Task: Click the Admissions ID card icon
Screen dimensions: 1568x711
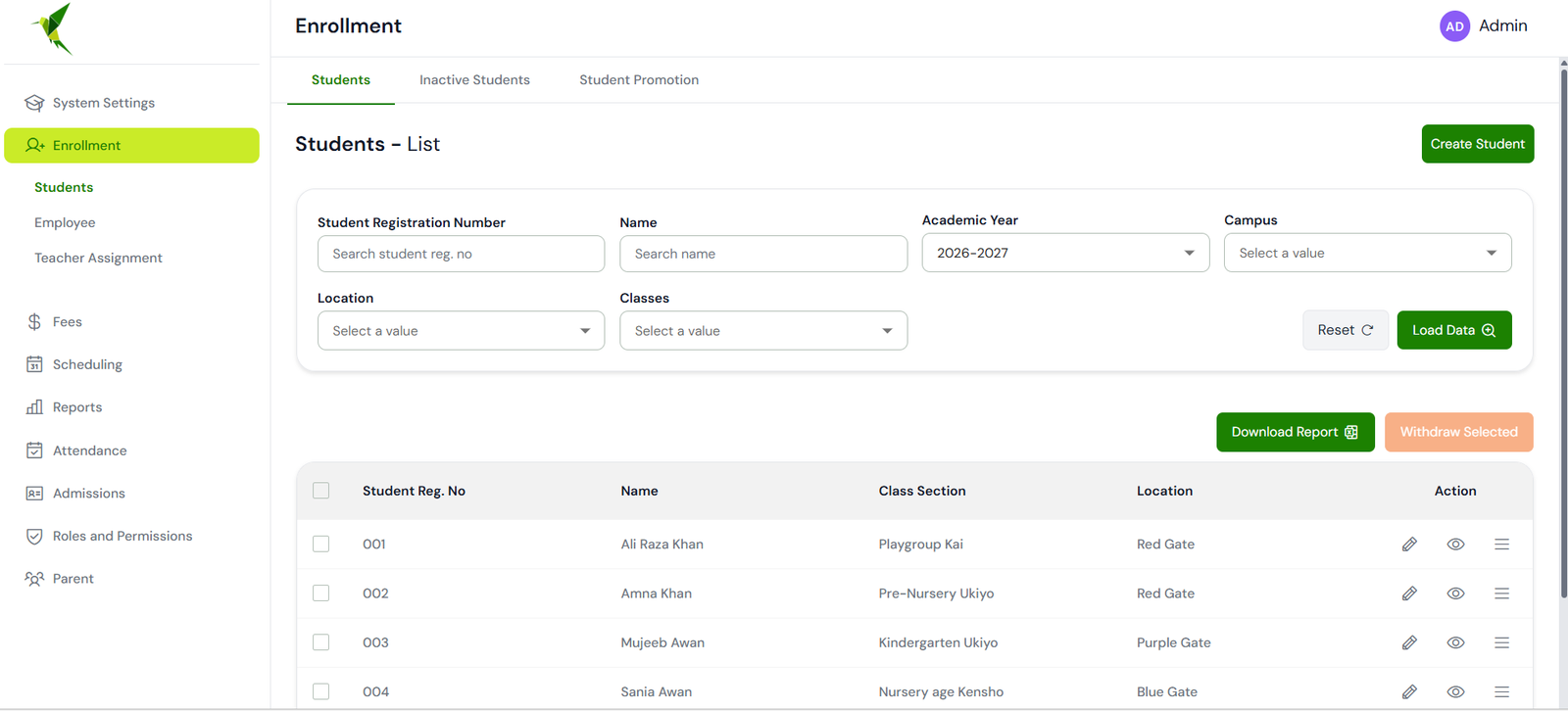Action: 34,494
